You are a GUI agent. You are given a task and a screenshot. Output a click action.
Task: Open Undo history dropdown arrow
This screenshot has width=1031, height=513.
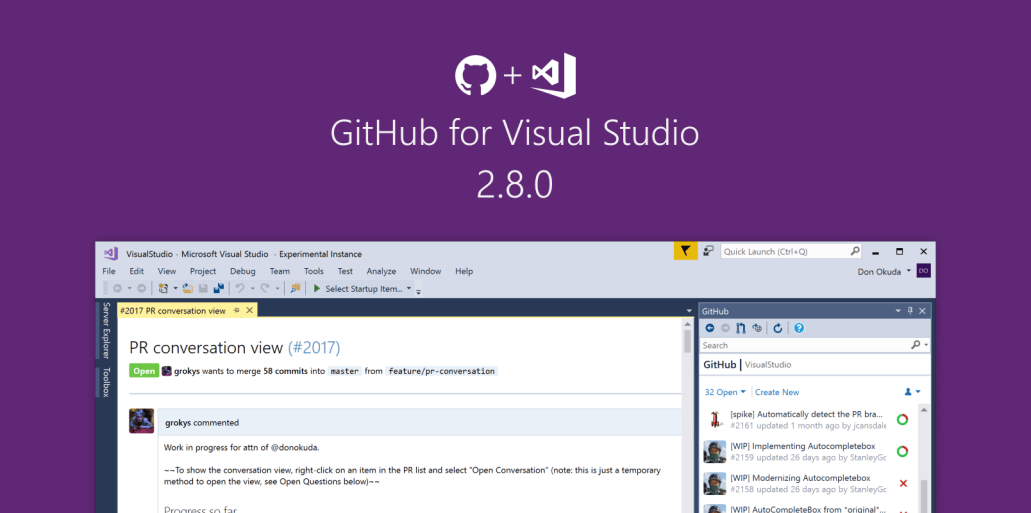pyautogui.click(x=252, y=288)
